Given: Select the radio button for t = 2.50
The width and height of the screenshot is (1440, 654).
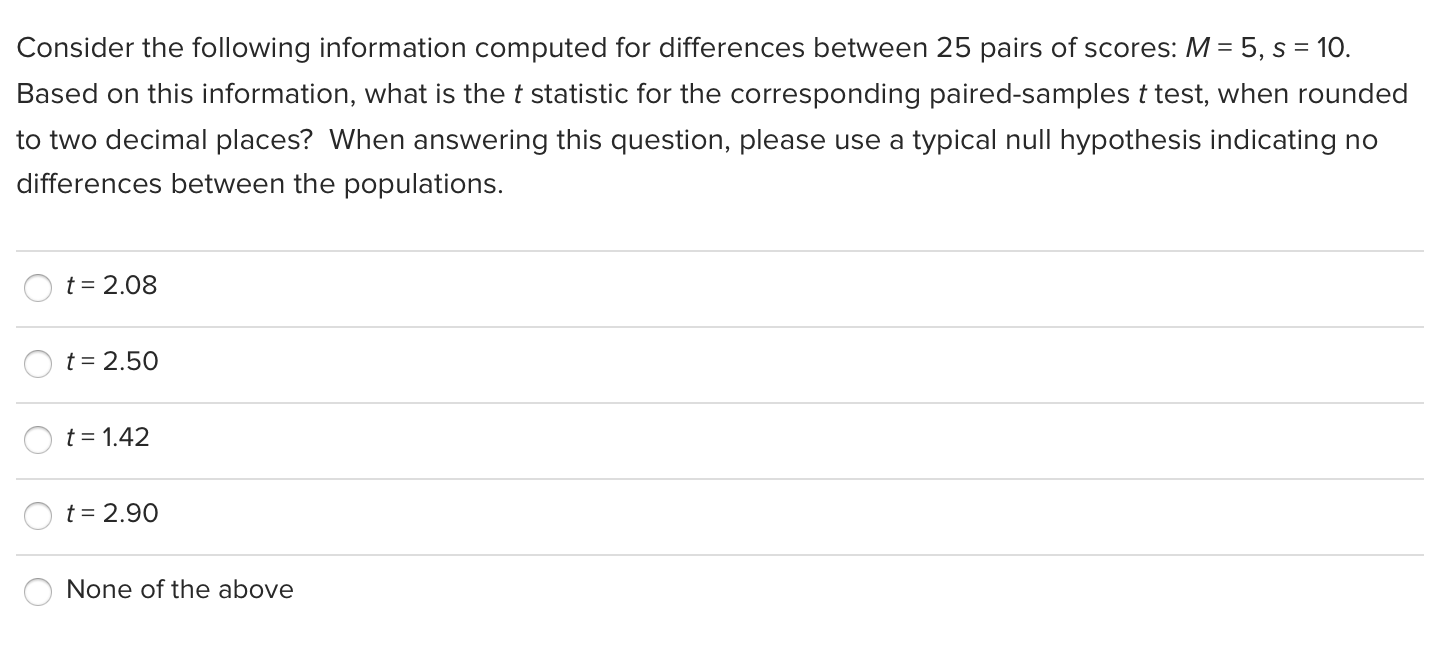Looking at the screenshot, I should tap(37, 364).
